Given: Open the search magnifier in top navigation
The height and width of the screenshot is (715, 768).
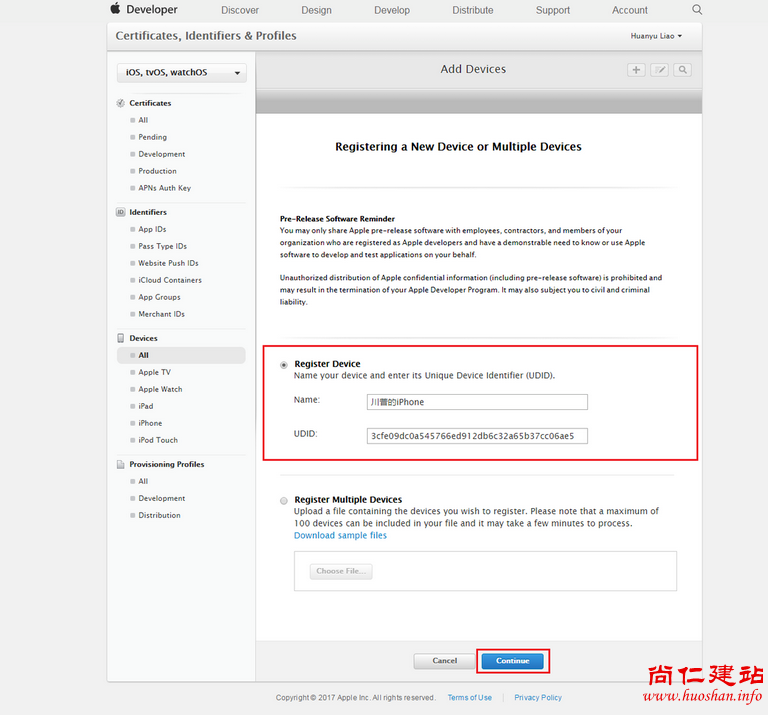Looking at the screenshot, I should (697, 10).
